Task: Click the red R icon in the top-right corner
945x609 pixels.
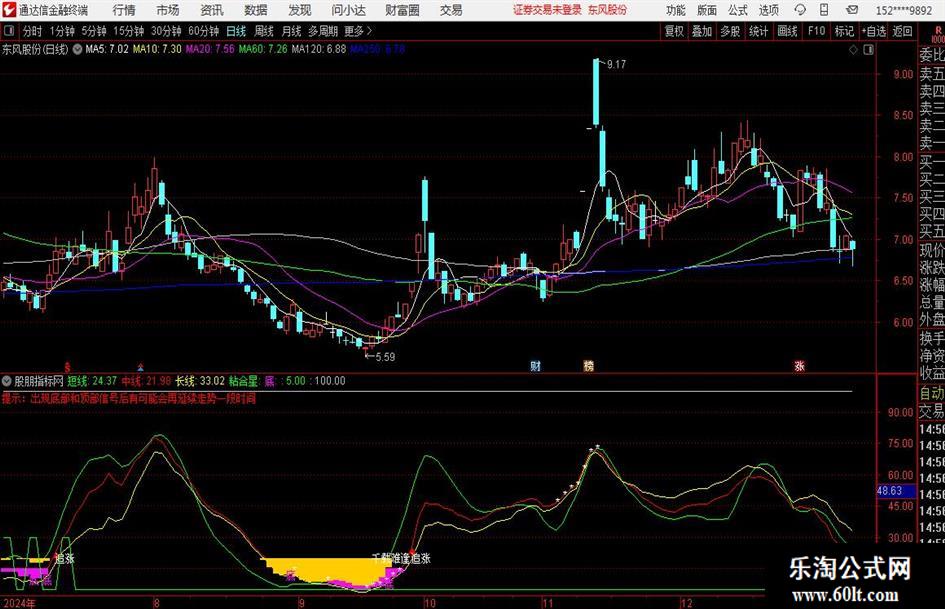Action: click(938, 32)
